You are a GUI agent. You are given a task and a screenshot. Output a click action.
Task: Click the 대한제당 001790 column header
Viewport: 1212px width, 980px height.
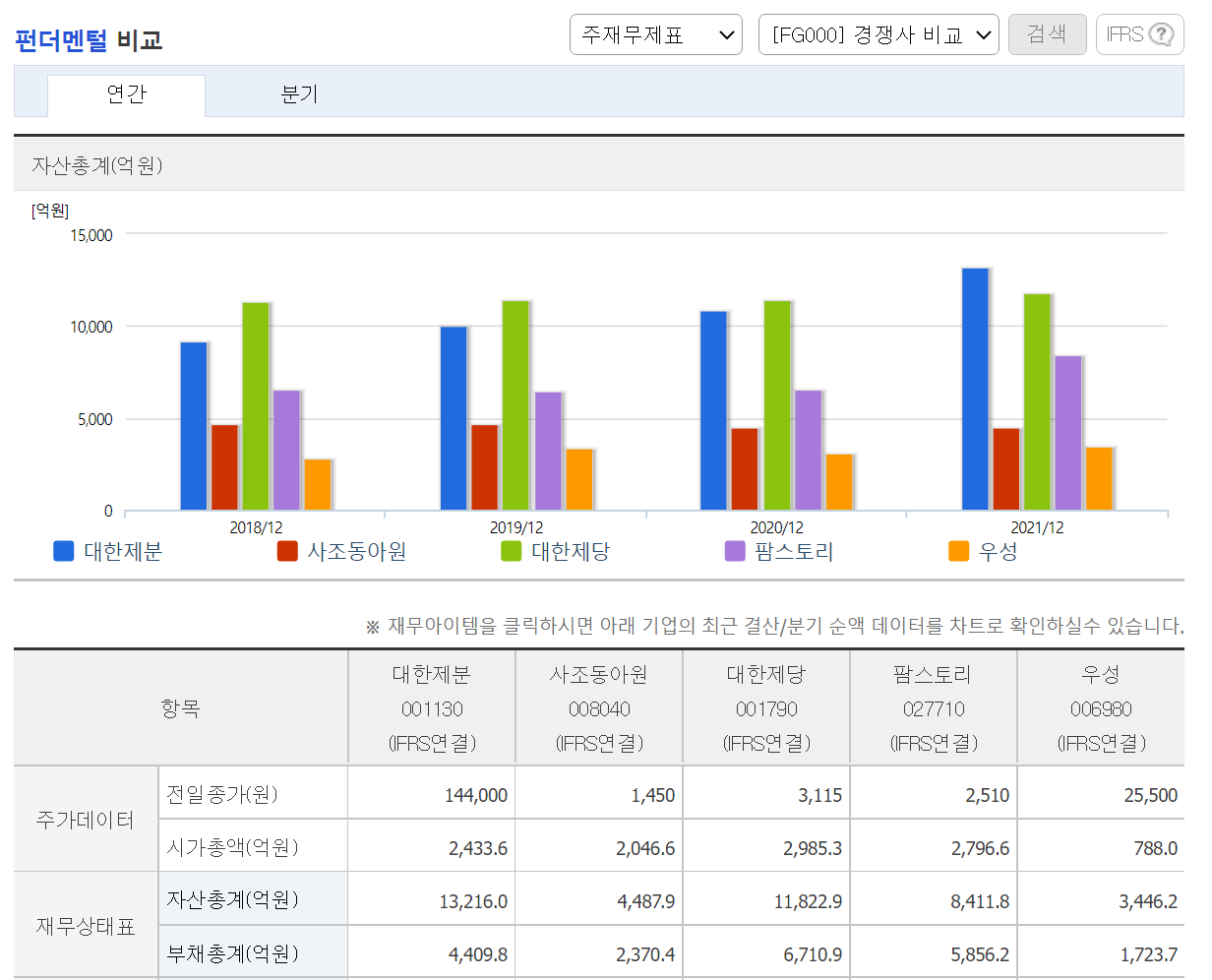766,708
